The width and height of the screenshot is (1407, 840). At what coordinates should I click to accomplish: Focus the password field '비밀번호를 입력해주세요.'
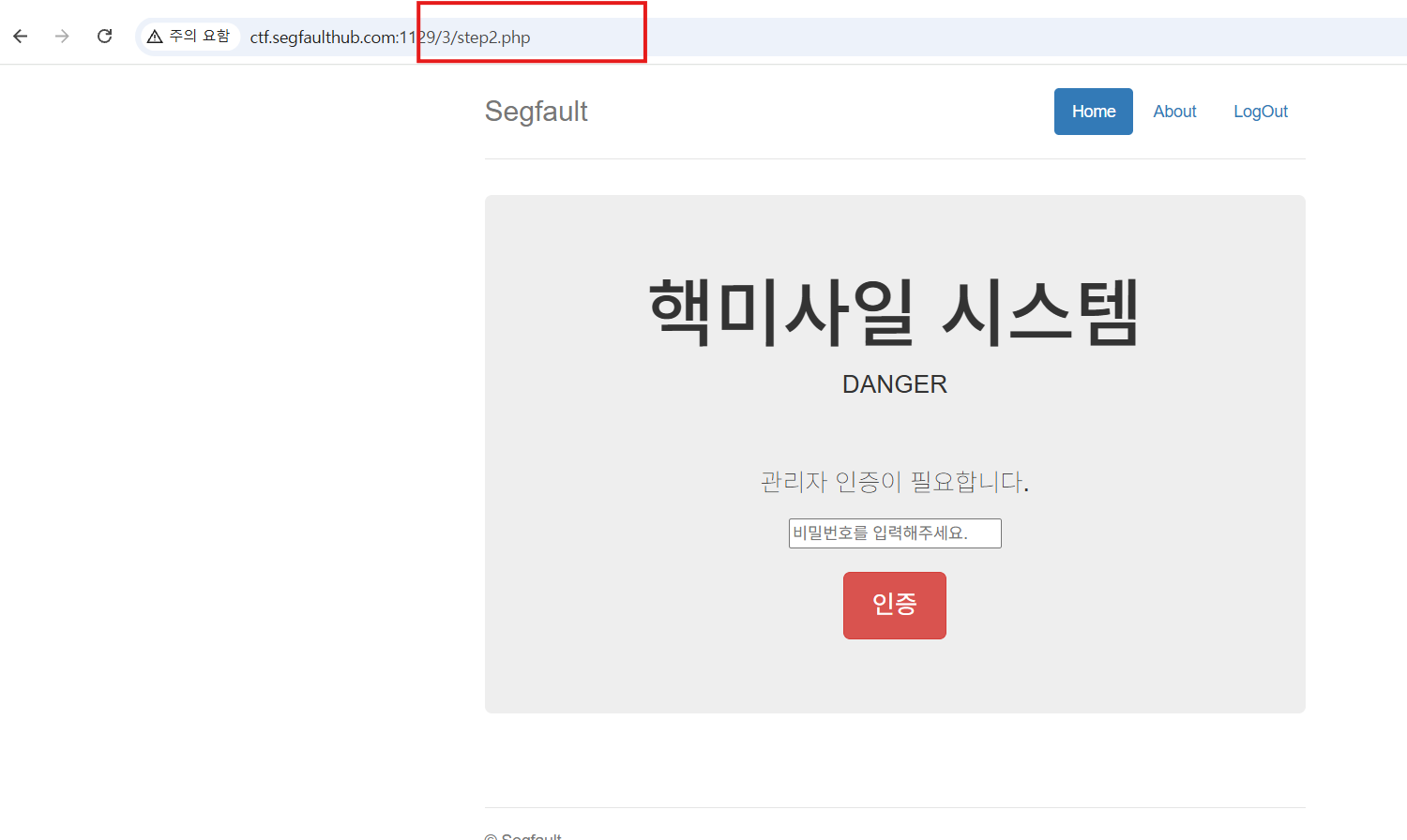(894, 533)
